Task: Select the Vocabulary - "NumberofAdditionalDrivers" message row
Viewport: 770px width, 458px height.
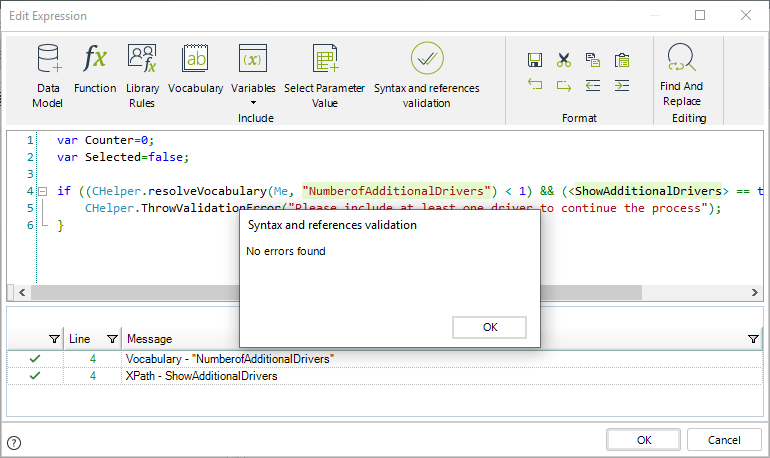Action: (385, 359)
